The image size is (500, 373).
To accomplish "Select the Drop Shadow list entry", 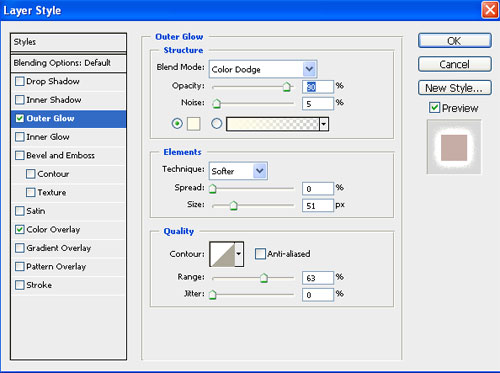I will point(68,81).
